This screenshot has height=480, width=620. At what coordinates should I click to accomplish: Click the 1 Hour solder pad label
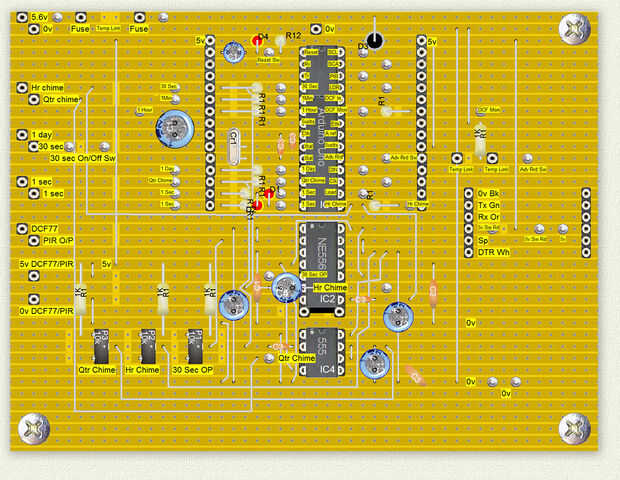(145, 110)
